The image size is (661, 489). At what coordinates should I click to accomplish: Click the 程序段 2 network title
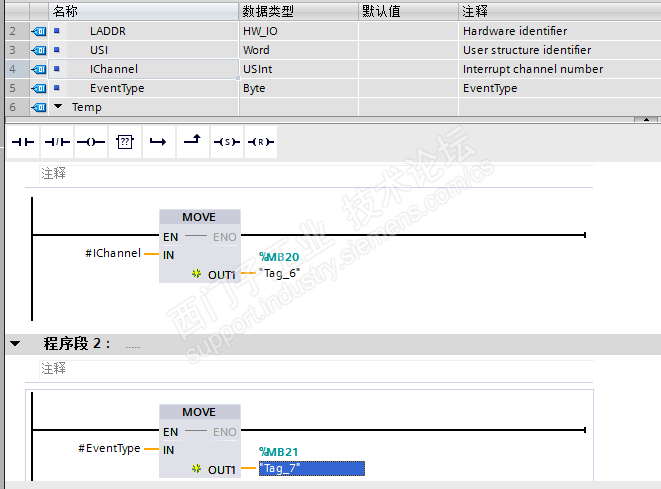76,344
